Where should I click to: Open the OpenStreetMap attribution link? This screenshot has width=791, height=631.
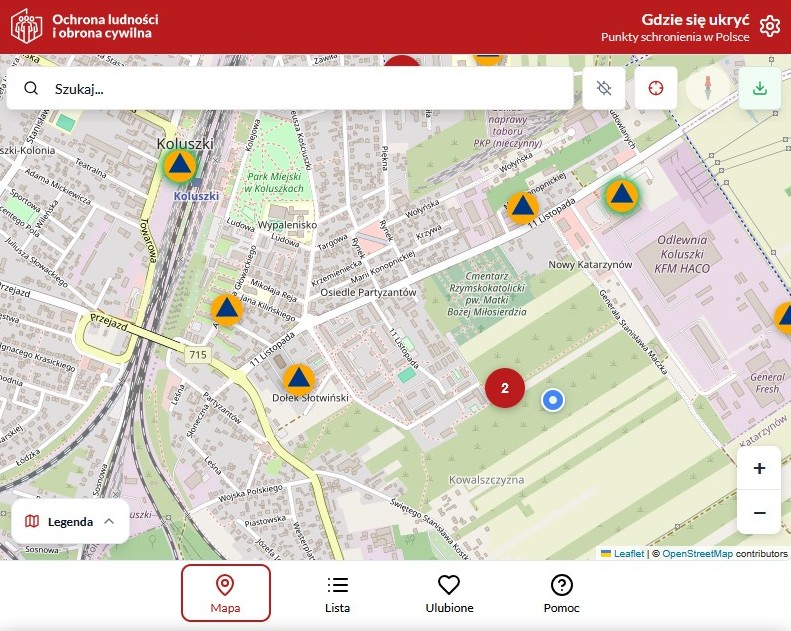697,553
